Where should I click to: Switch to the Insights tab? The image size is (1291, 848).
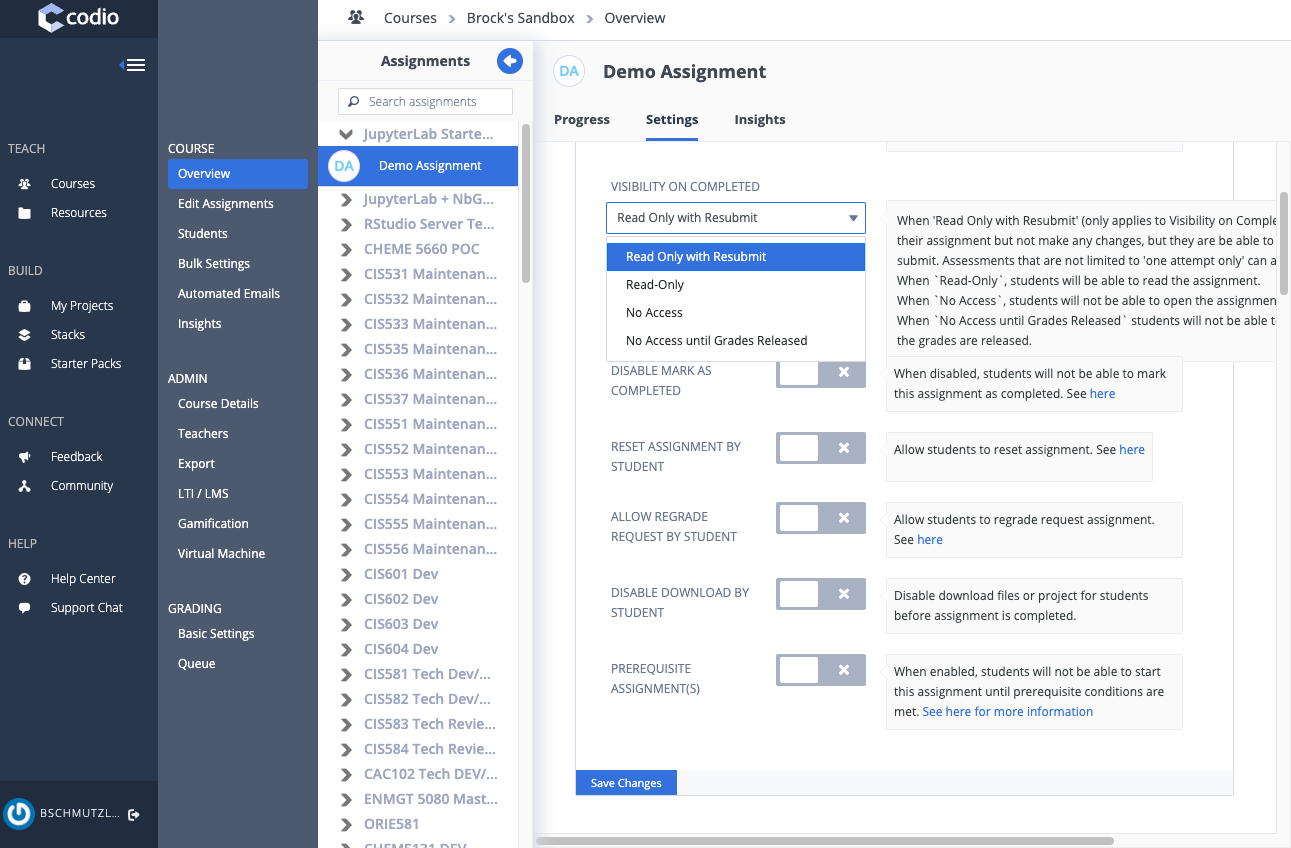point(760,120)
